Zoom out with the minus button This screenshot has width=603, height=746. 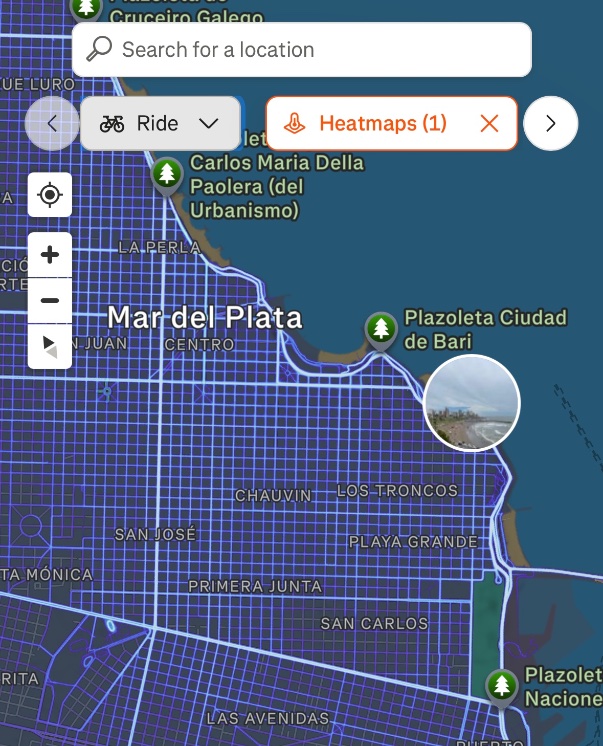(x=50, y=301)
